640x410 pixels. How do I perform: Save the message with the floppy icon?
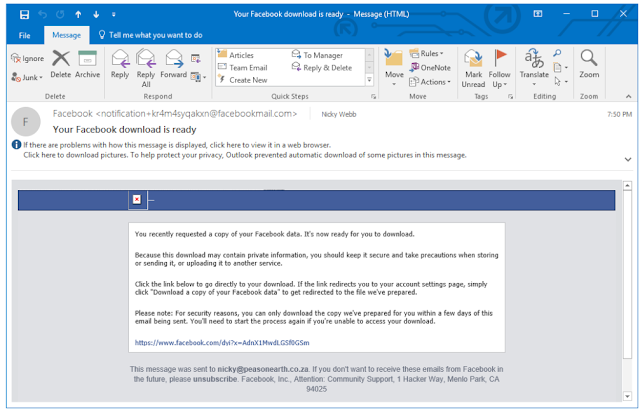(24, 15)
